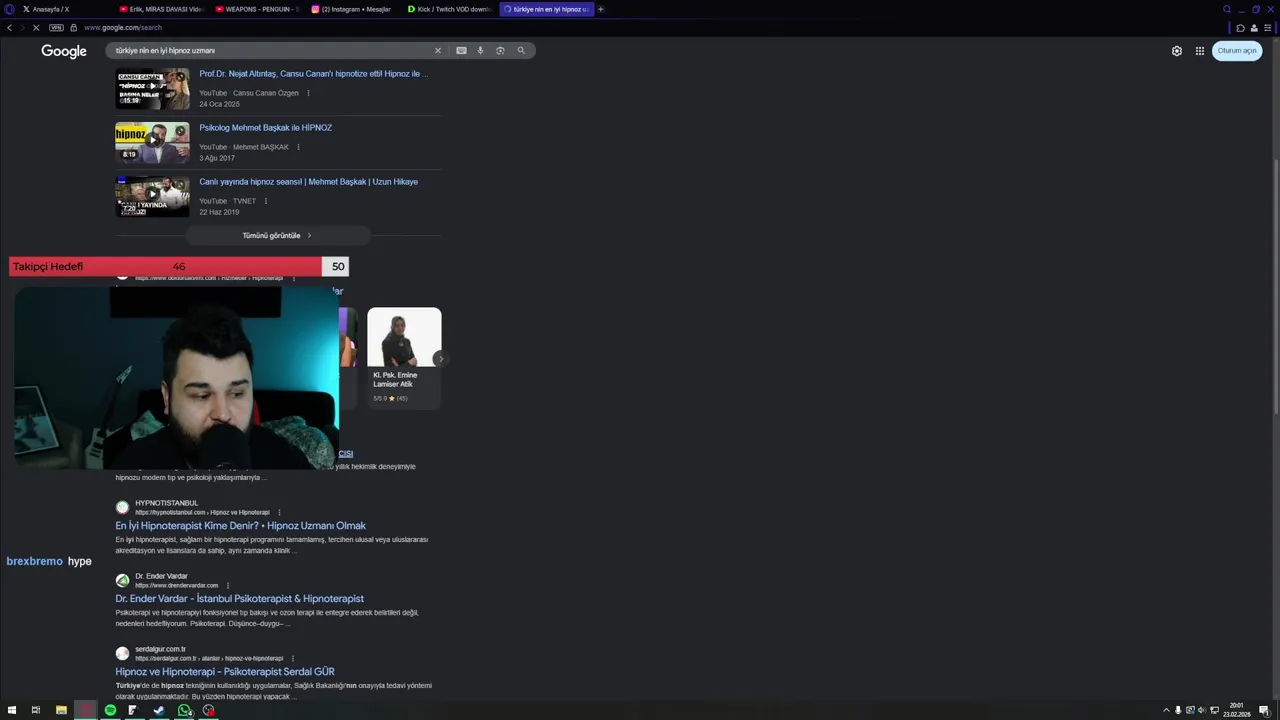
Task: Open WhatsApp from the taskbar
Action: (x=184, y=710)
